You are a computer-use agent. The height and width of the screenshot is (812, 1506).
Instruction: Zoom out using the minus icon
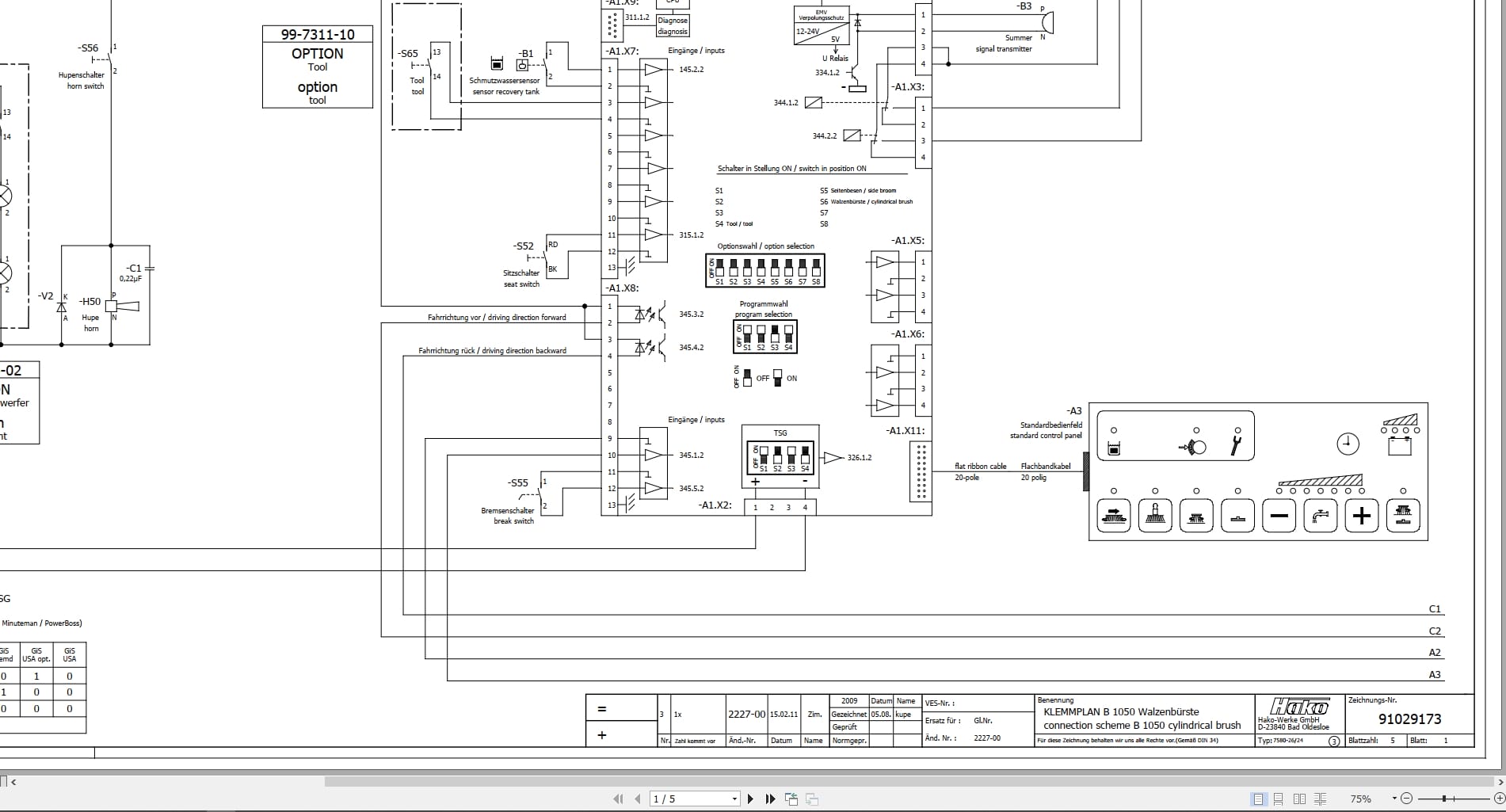[x=1408, y=799]
